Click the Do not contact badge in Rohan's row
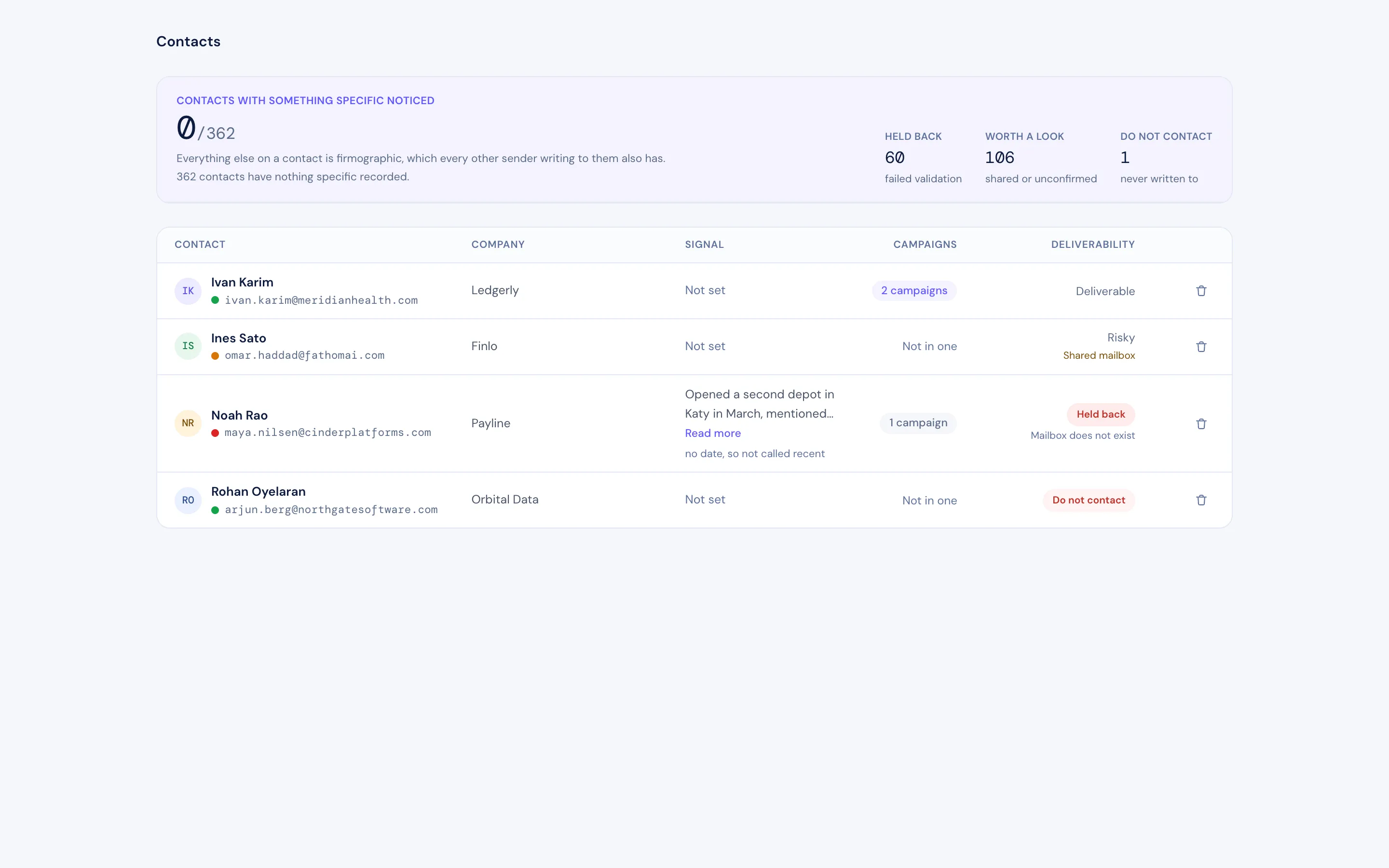Screen dimensions: 1389x868 pyautogui.click(x=1088, y=500)
